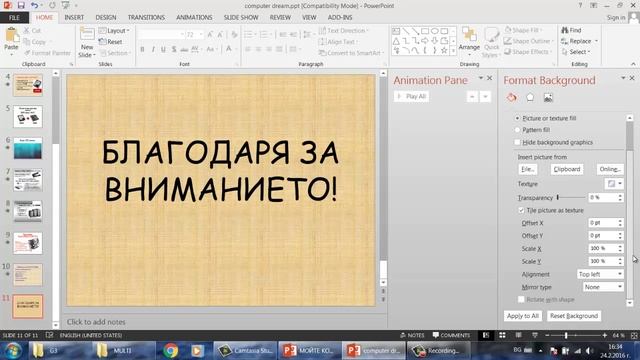Click the Offset X value field
This screenshot has width=640, height=360.
pyautogui.click(x=602, y=223)
